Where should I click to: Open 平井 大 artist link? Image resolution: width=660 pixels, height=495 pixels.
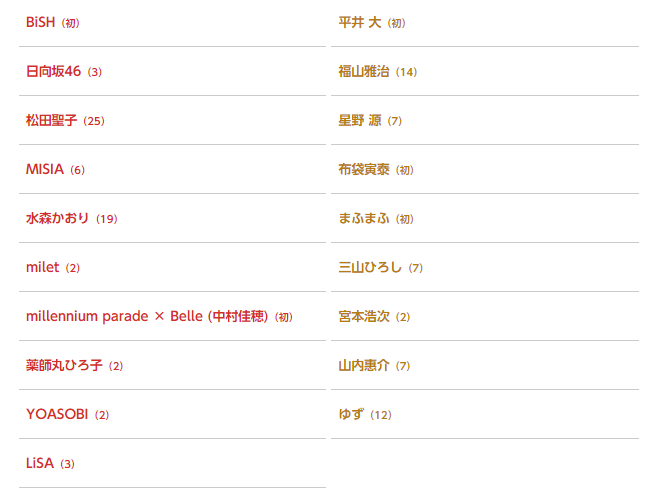coord(360,22)
